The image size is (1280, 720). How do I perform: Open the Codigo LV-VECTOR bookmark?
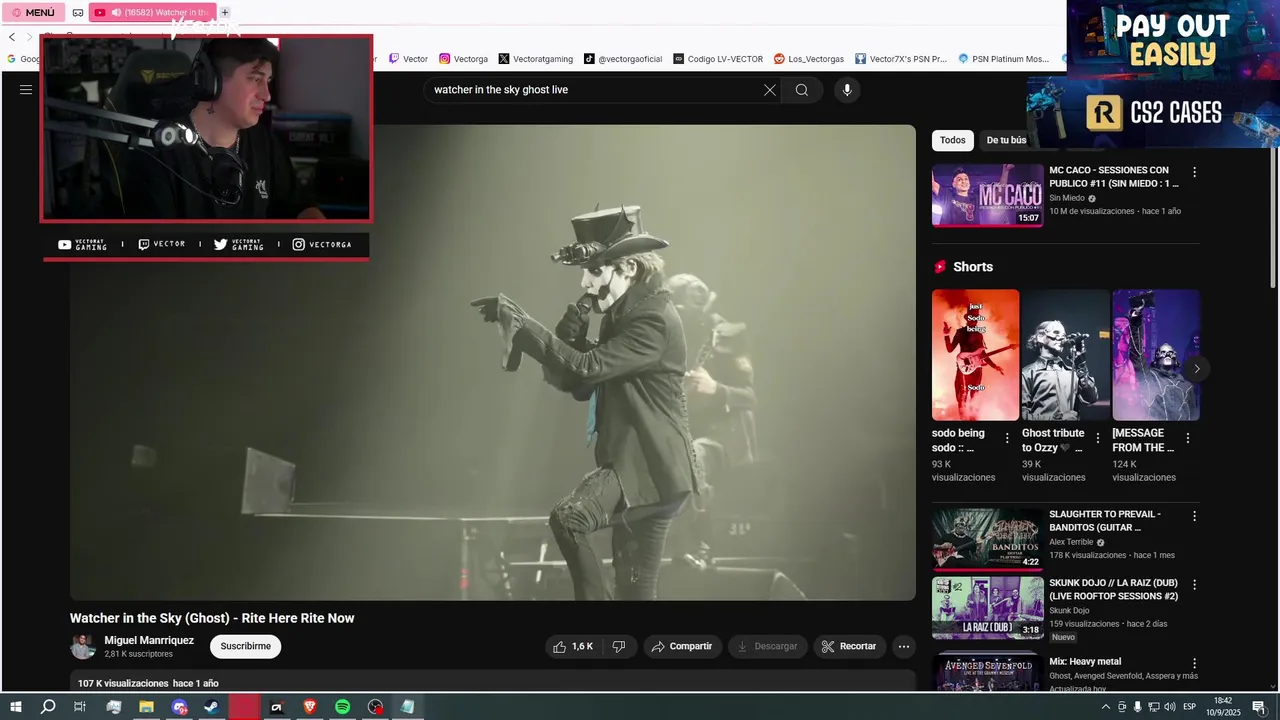tap(718, 59)
